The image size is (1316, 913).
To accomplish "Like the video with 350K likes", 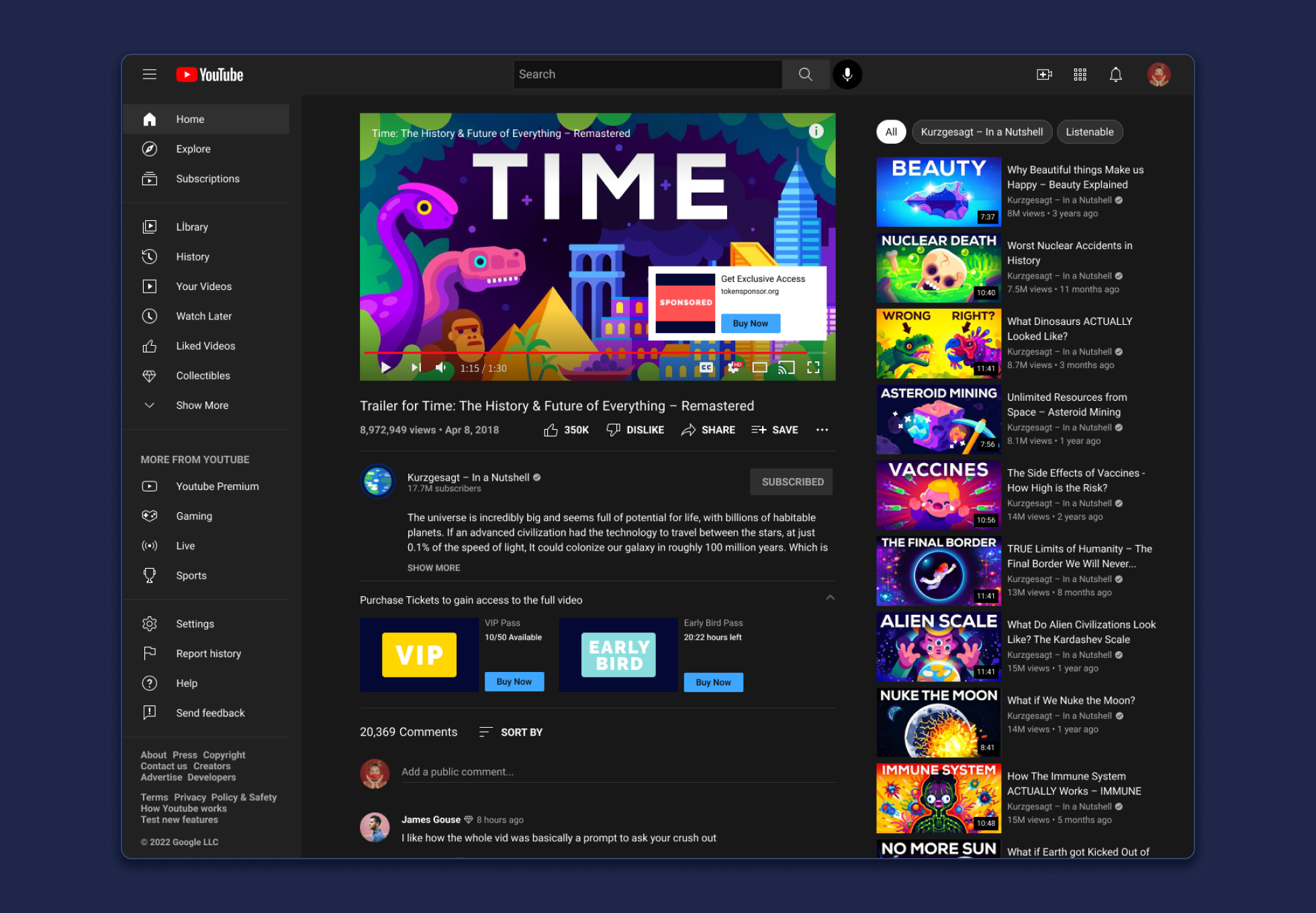I will click(x=566, y=430).
